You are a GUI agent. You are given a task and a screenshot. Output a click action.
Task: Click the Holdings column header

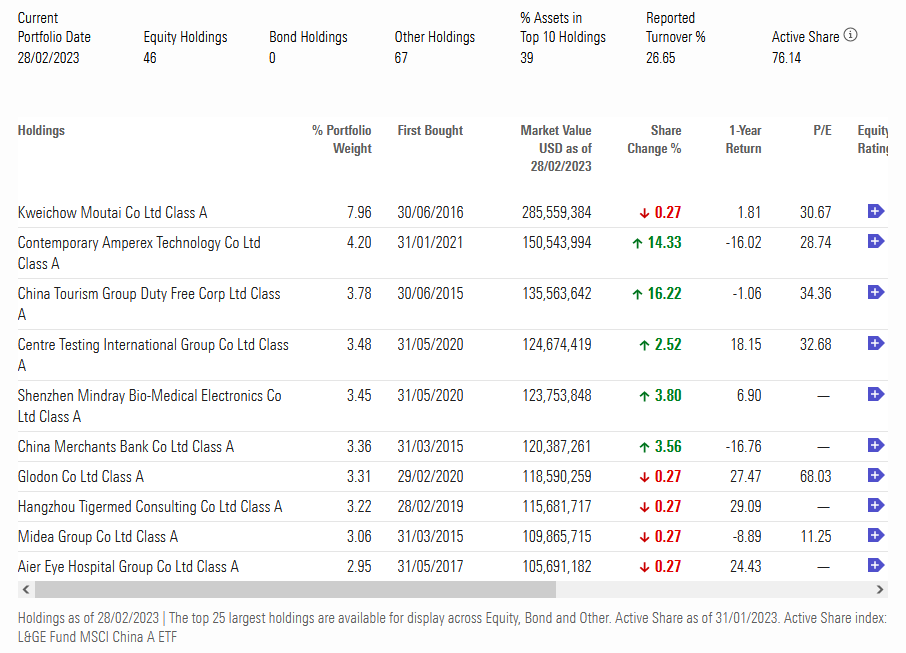point(41,130)
